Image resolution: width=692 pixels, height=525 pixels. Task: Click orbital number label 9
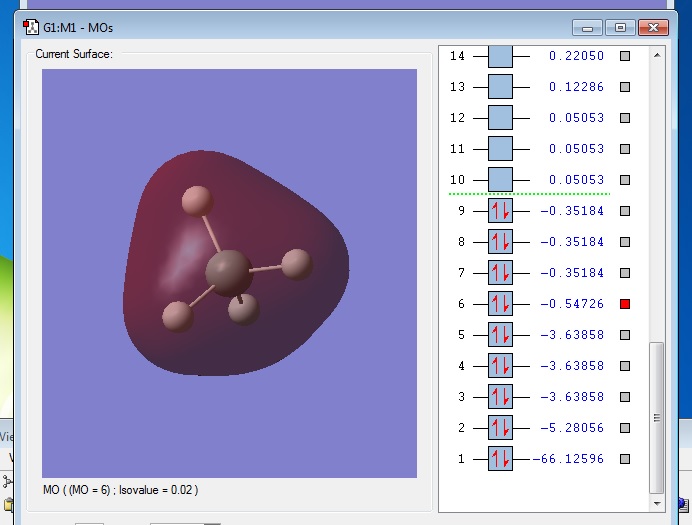coord(461,211)
